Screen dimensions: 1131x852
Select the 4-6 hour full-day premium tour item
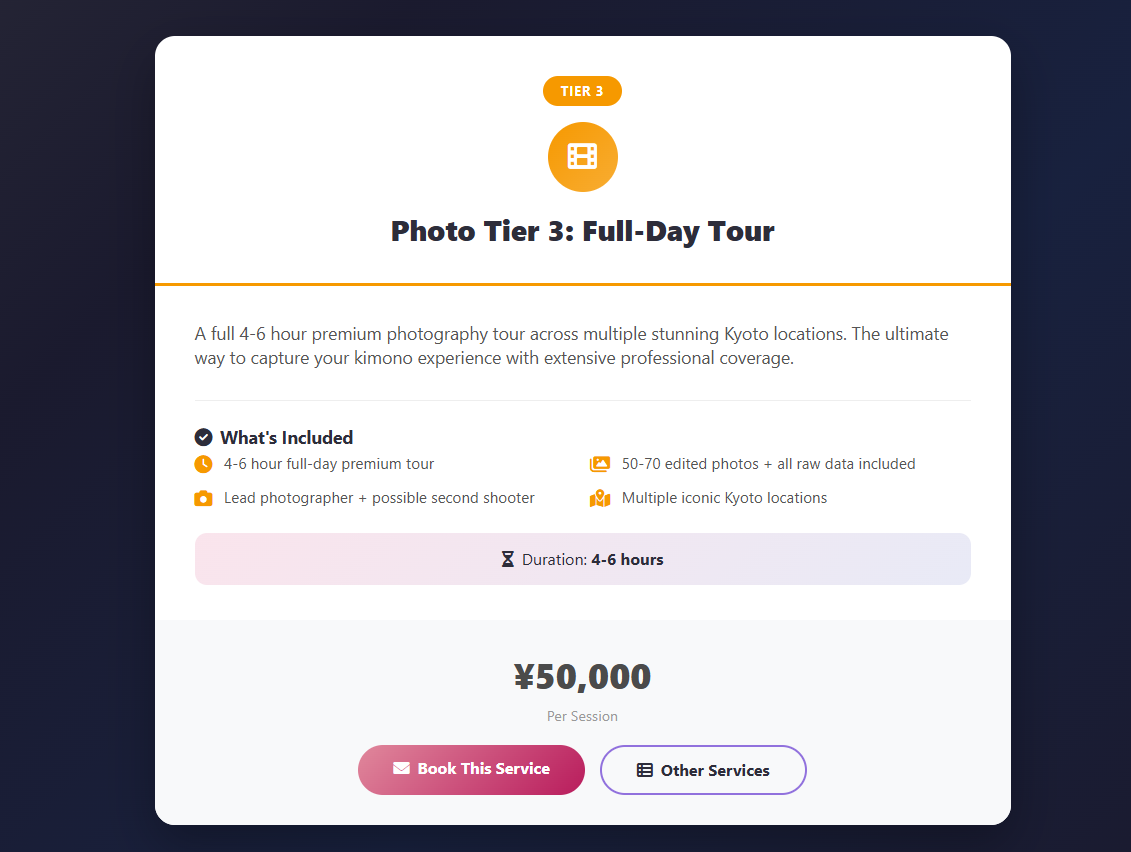327,464
